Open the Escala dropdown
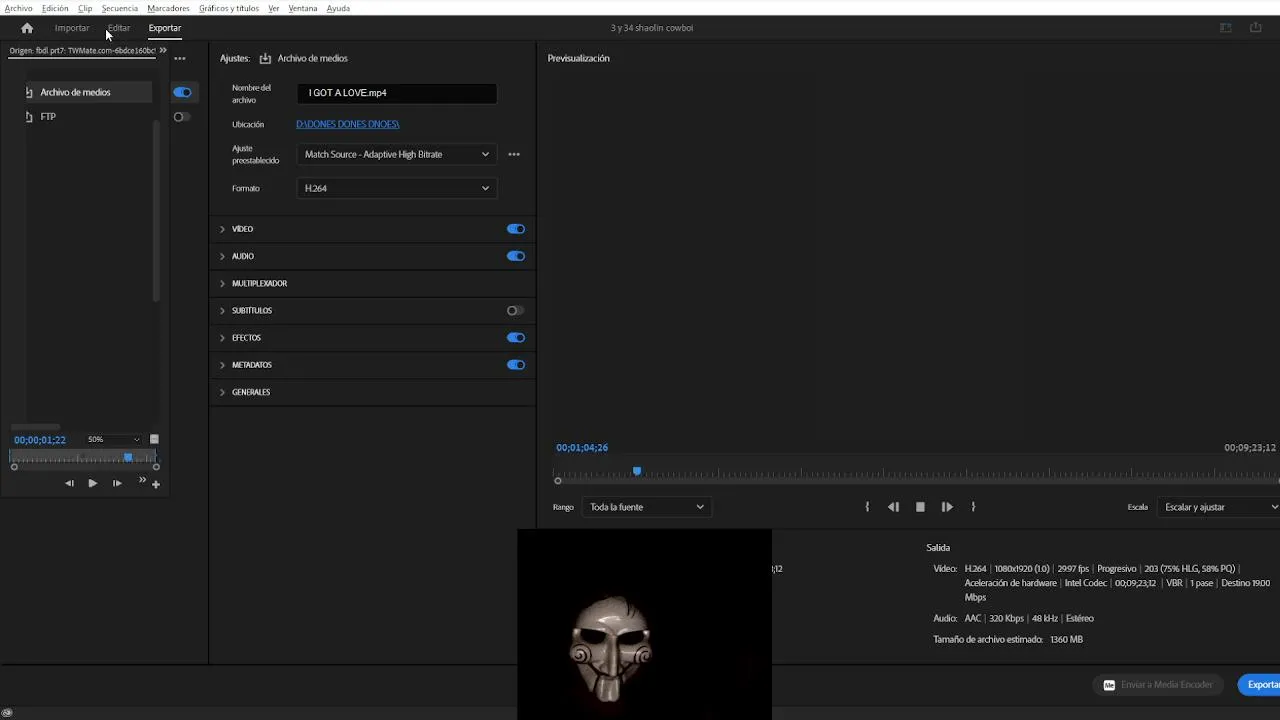 click(x=1219, y=507)
